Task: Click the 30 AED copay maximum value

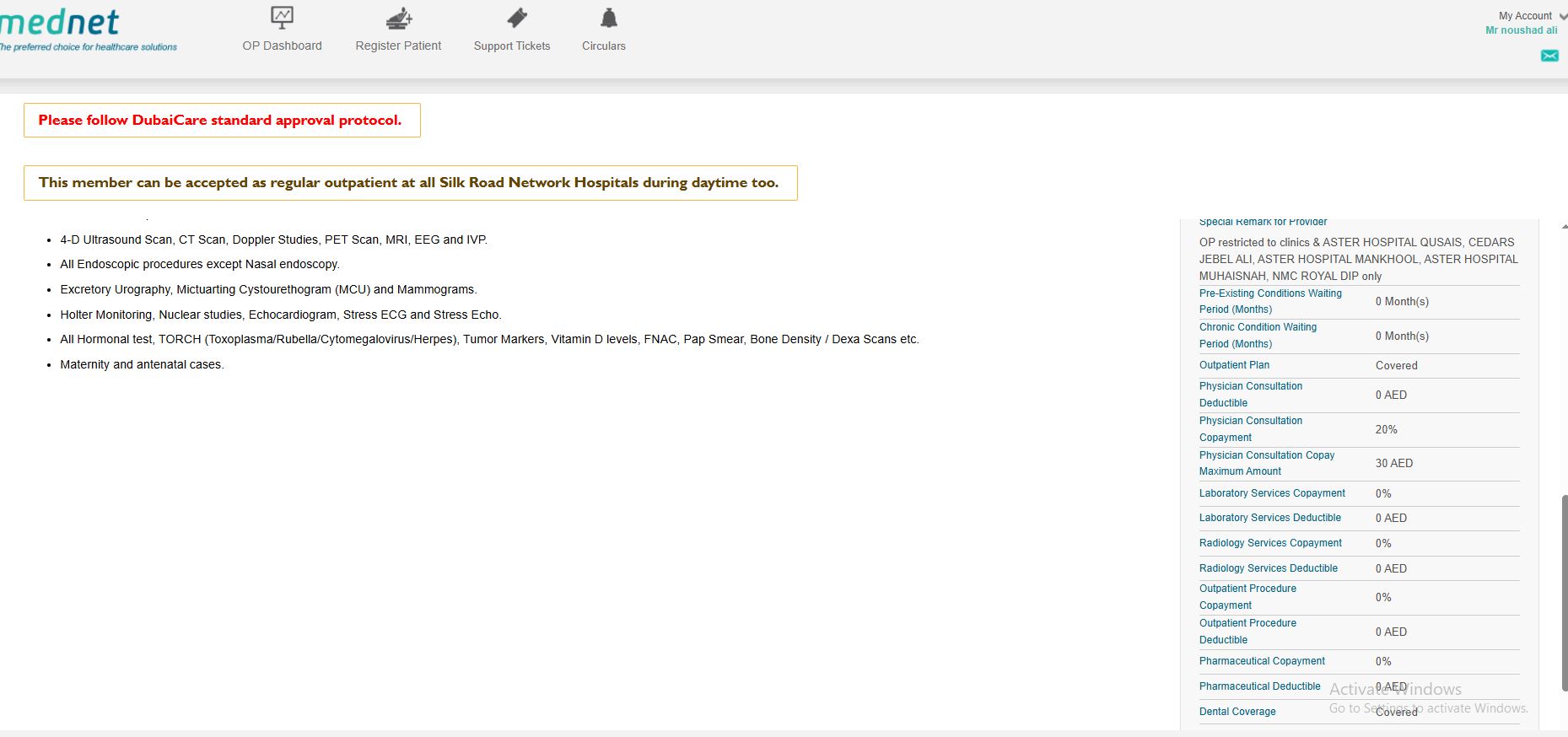Action: [1393, 463]
